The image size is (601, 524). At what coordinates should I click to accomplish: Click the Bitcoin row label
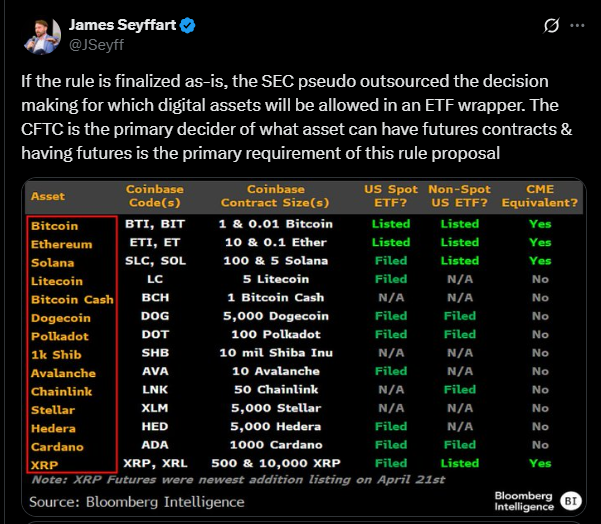click(x=54, y=226)
